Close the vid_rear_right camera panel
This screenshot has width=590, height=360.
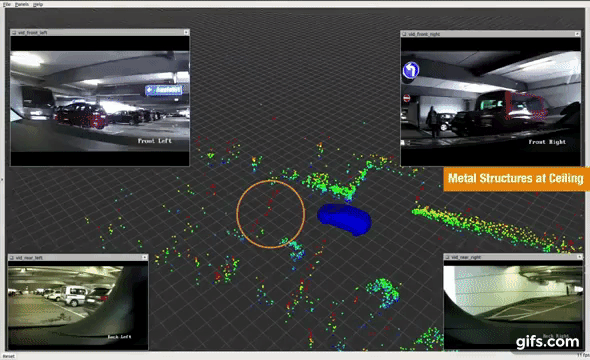coord(579,257)
